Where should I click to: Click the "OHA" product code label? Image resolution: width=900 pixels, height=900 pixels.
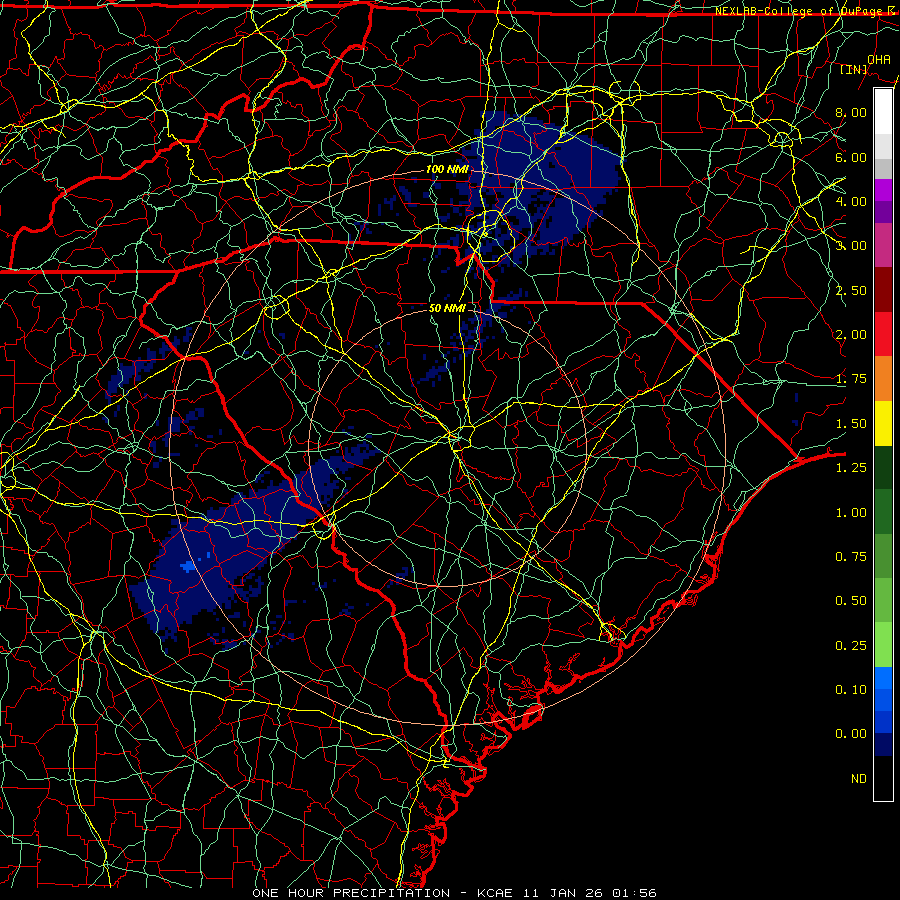(x=879, y=59)
